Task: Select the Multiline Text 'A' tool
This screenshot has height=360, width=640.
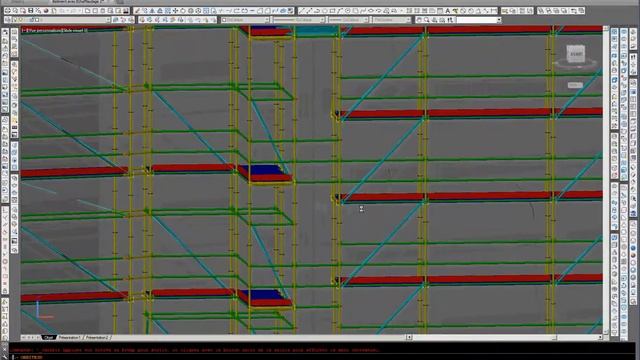Action: point(447,11)
